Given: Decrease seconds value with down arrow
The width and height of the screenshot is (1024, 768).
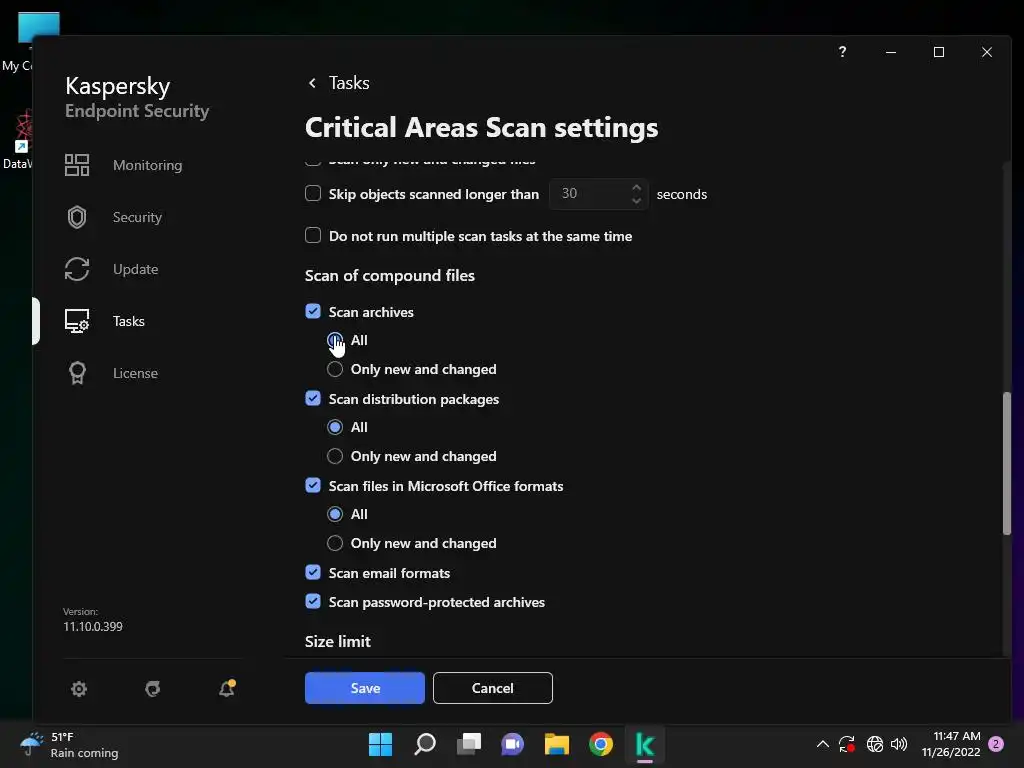Looking at the screenshot, I should coord(636,200).
